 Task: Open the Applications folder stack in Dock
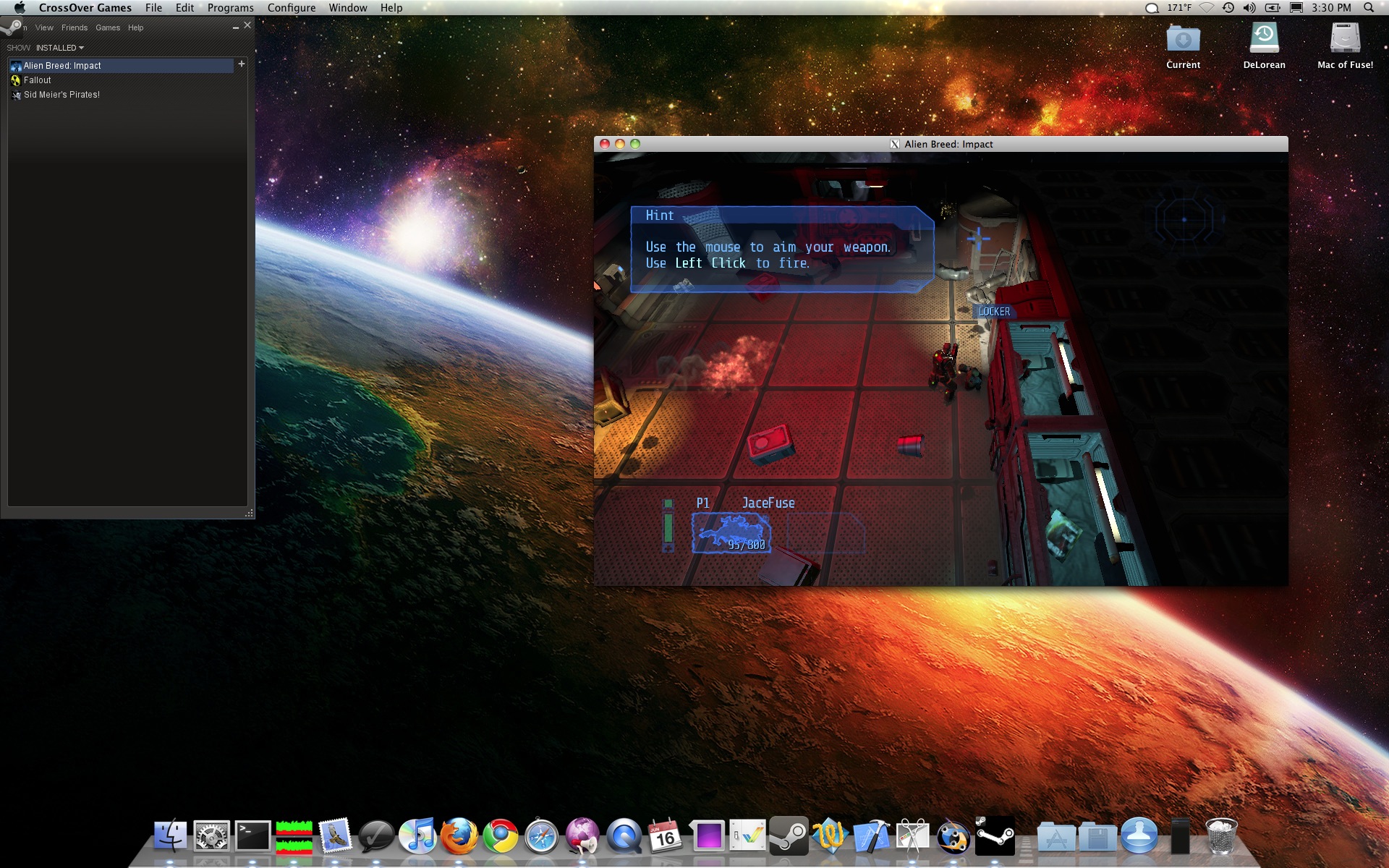[x=1056, y=837]
